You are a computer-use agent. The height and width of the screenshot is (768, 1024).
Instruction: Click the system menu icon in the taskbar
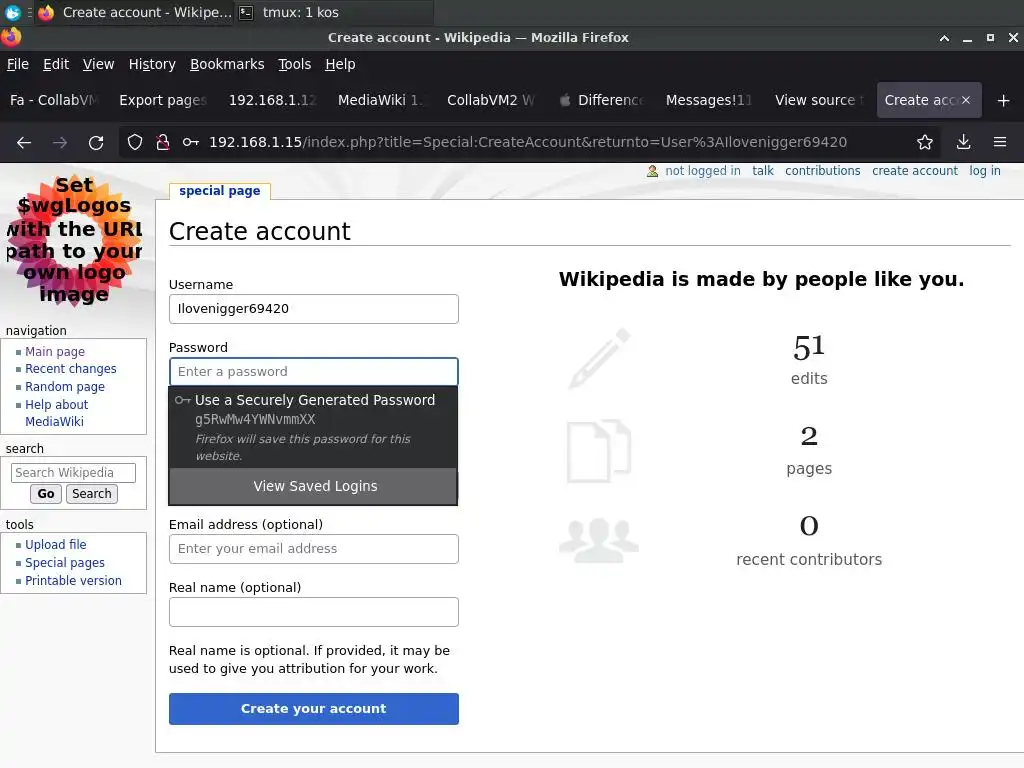coord(12,12)
